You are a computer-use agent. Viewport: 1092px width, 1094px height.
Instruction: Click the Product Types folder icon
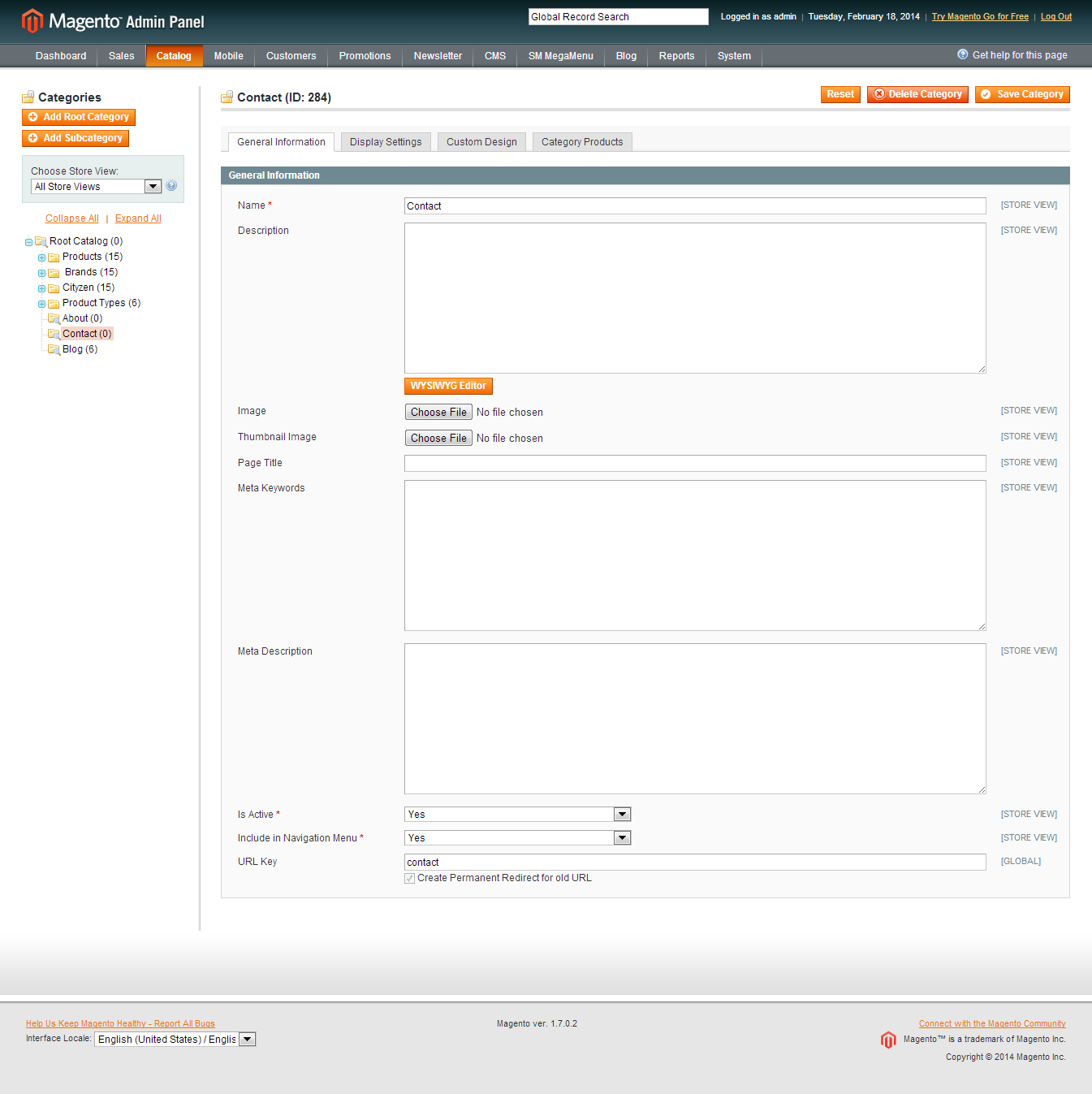click(x=54, y=304)
